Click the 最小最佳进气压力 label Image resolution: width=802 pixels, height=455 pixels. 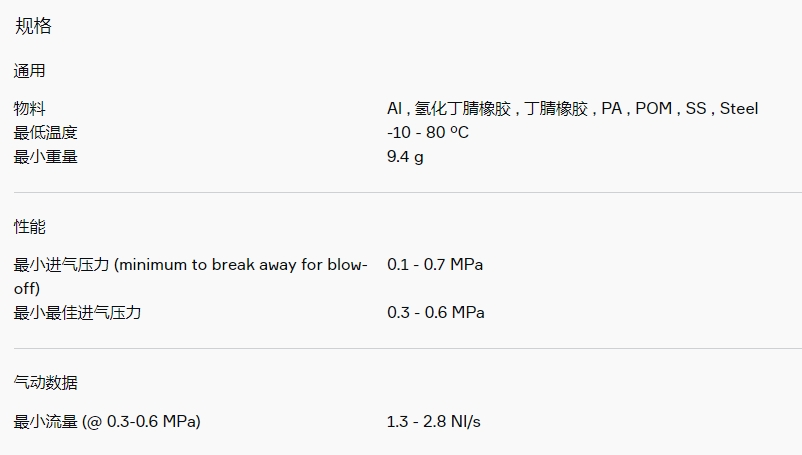pyautogui.click(x=77, y=312)
